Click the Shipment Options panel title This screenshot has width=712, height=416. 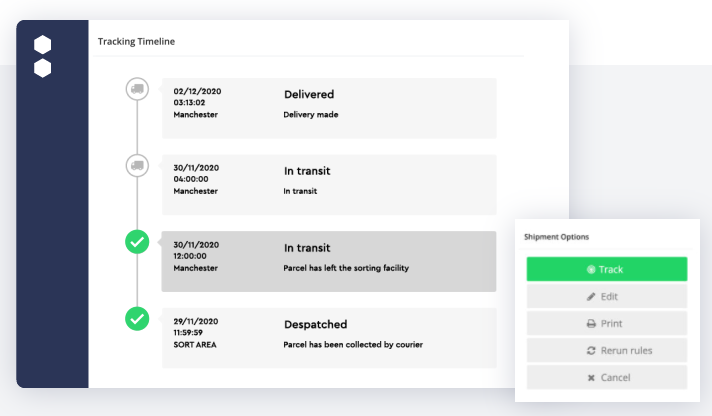click(556, 237)
